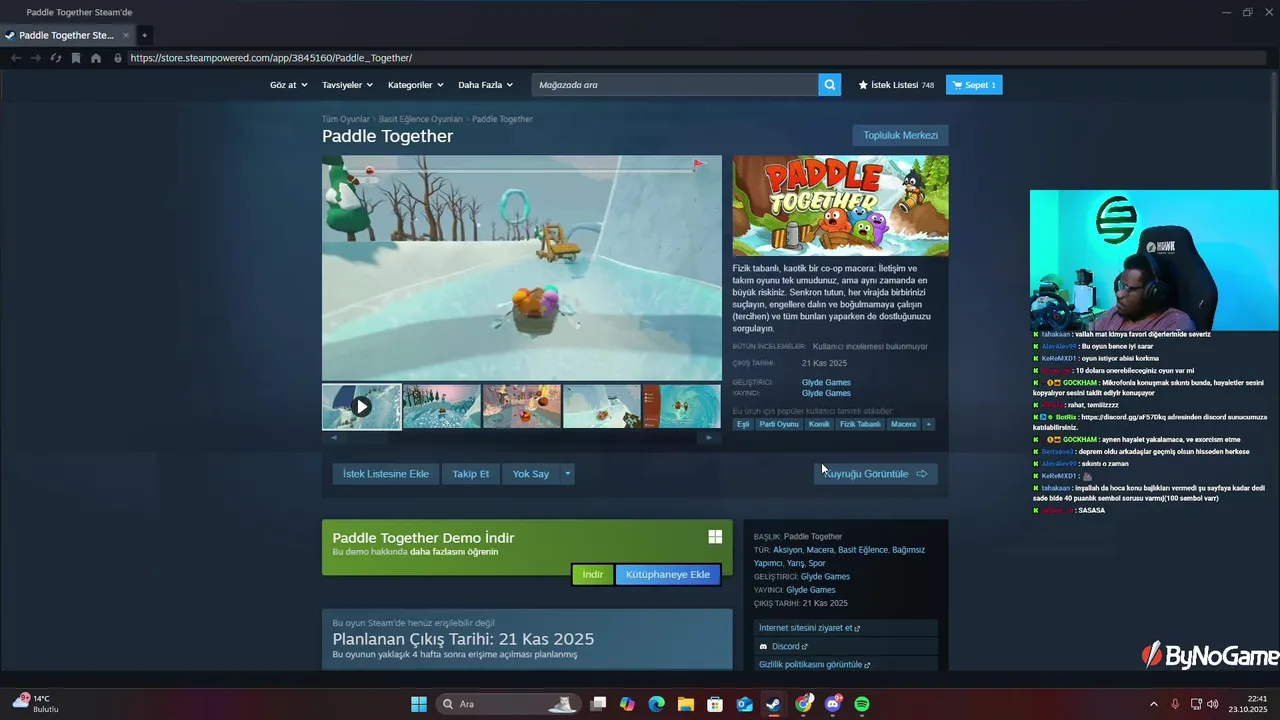Open İnternet sitesini ziyaret et link

(846, 628)
